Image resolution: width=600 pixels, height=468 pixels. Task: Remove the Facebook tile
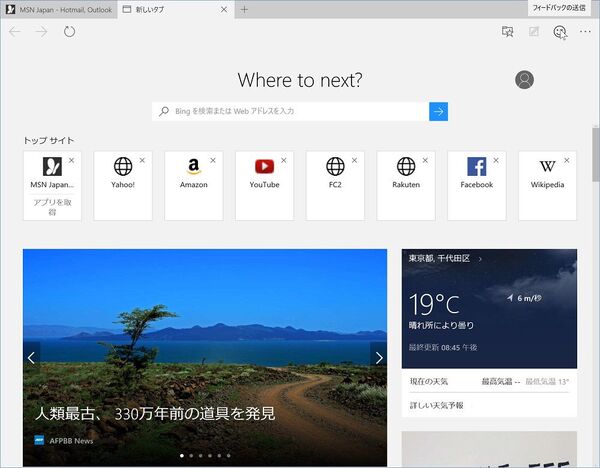(x=496, y=160)
